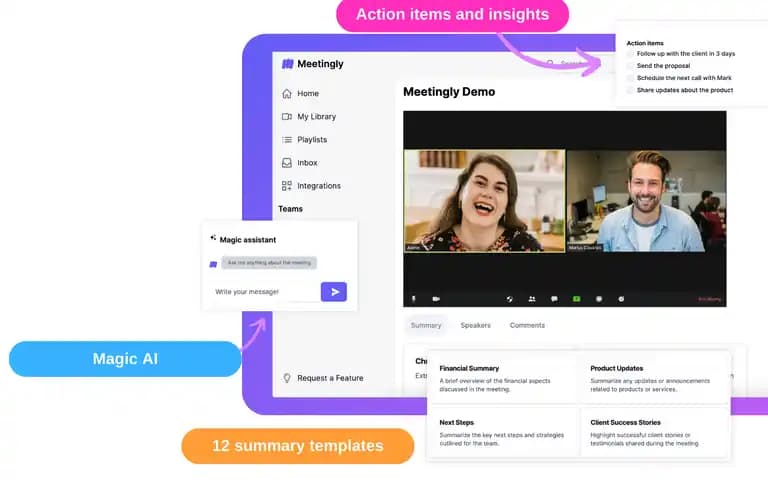
Task: Click the red End Meeting button
Action: coord(710,299)
